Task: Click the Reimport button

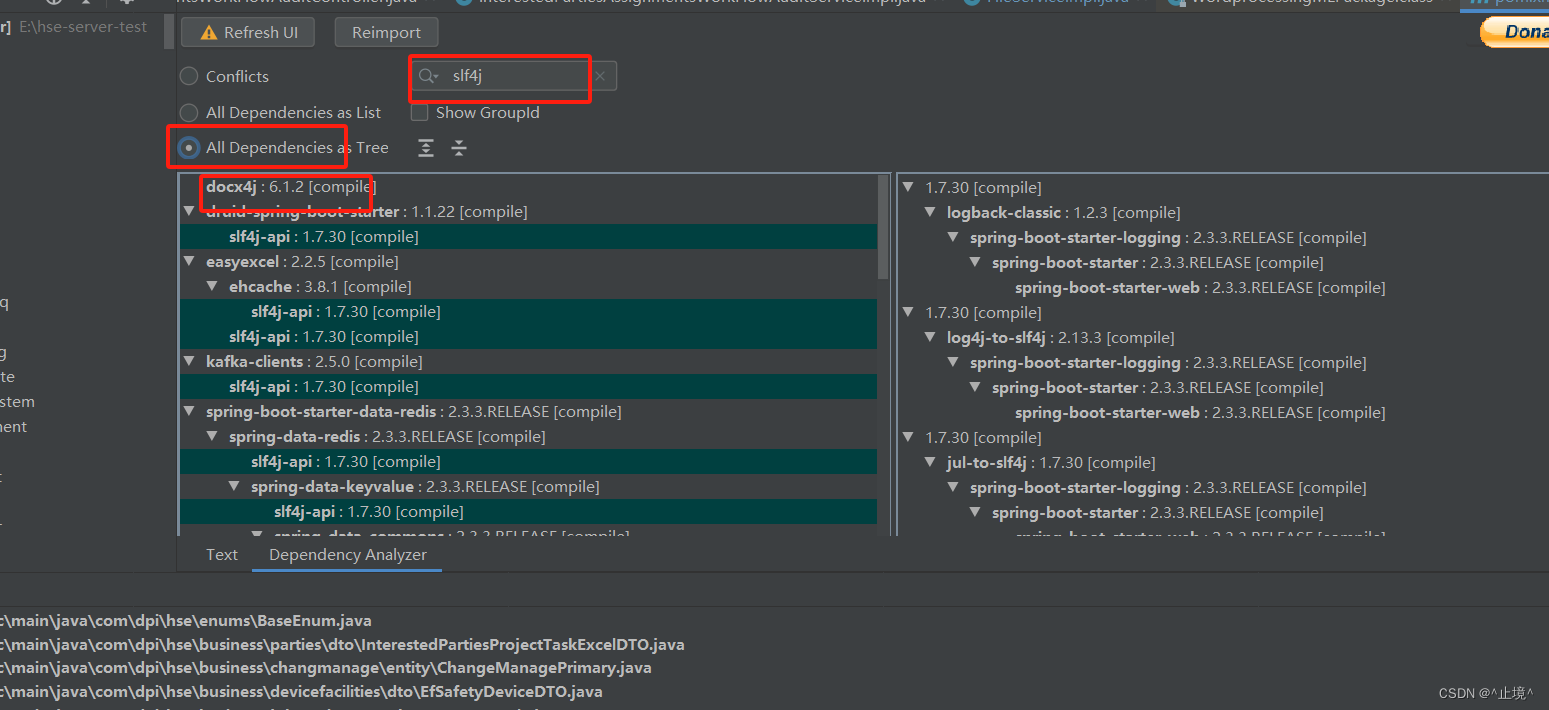Action: [x=386, y=32]
